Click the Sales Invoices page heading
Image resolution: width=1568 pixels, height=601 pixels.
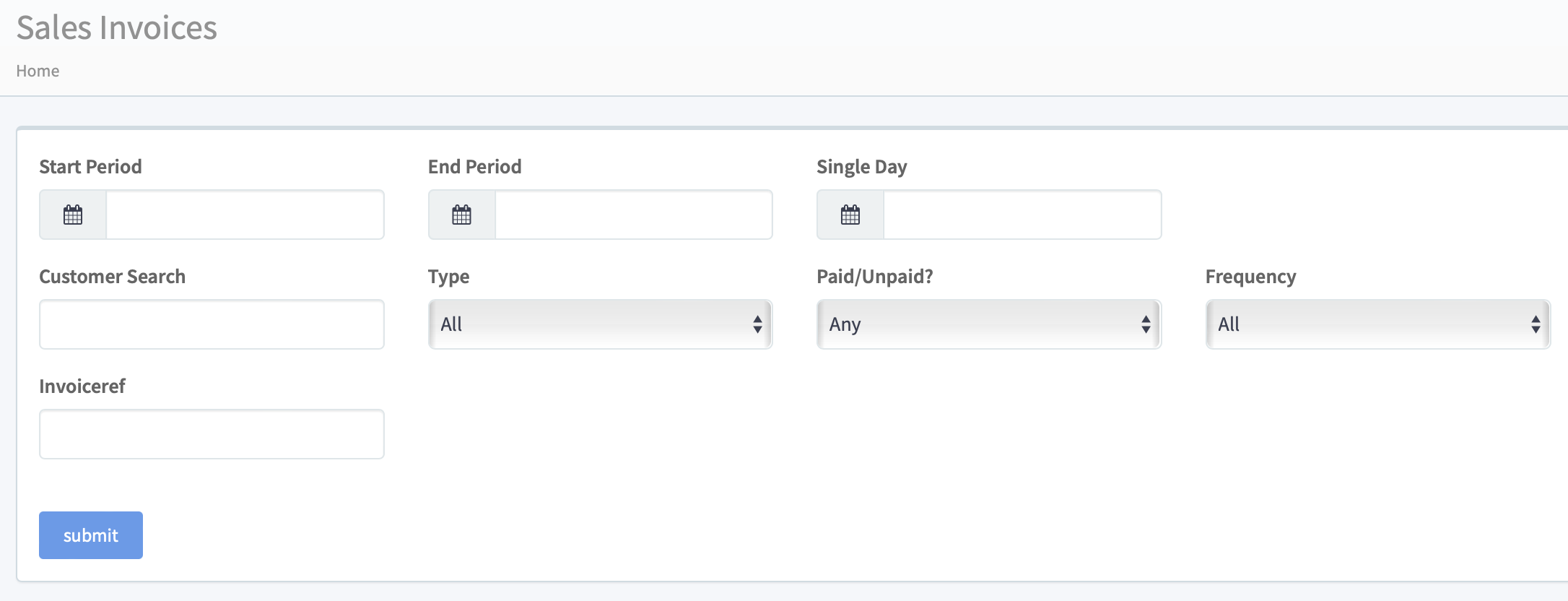[x=116, y=28]
